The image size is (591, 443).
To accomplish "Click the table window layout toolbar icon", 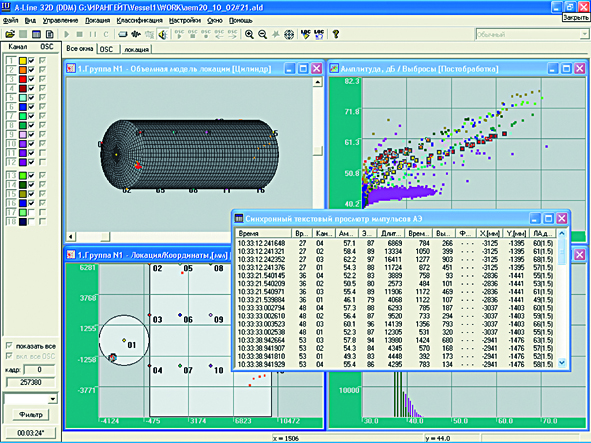I will [36, 34].
